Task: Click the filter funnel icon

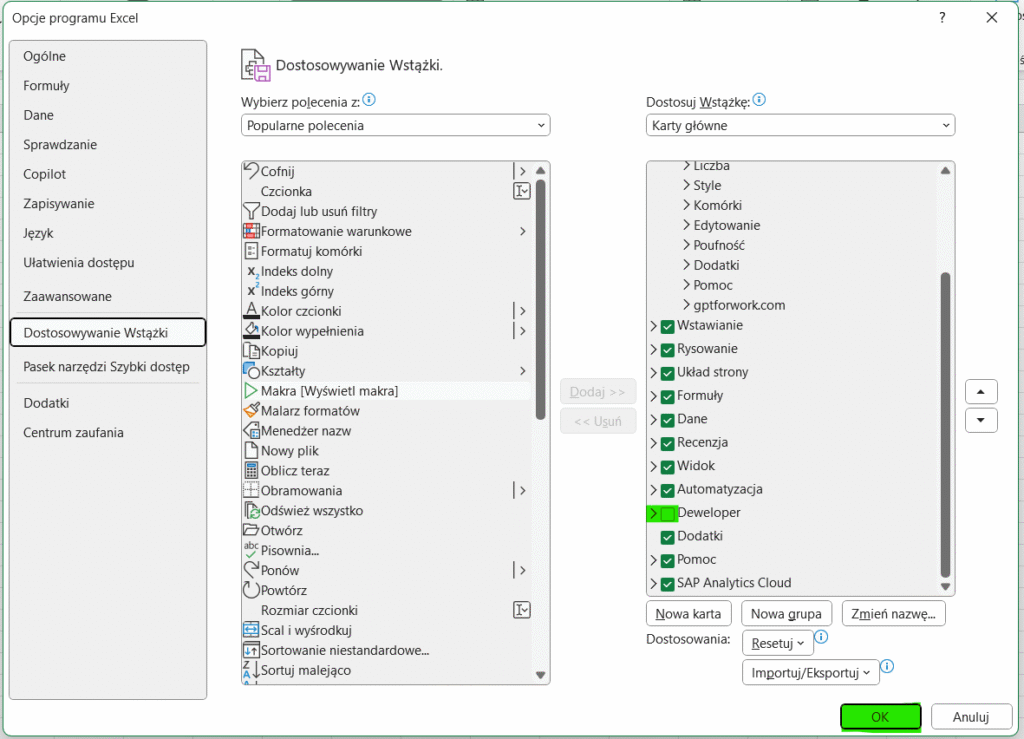Action: [251, 211]
